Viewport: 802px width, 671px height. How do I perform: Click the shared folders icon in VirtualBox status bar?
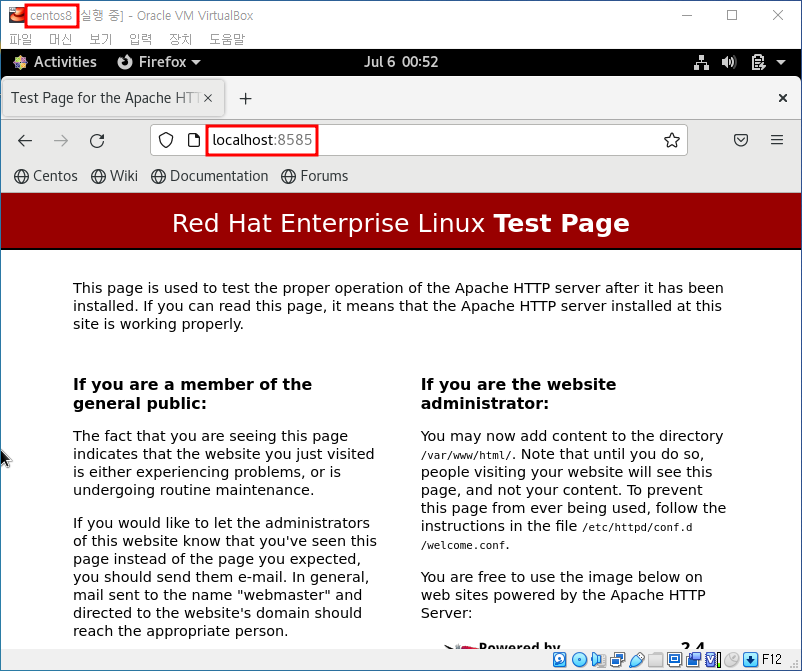click(x=656, y=660)
